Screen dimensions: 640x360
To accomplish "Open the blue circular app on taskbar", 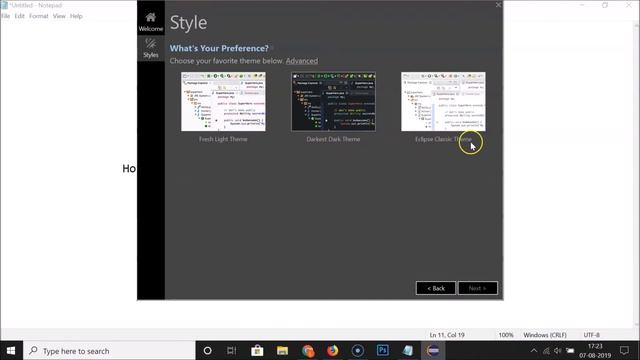I will pyautogui.click(x=358, y=351).
